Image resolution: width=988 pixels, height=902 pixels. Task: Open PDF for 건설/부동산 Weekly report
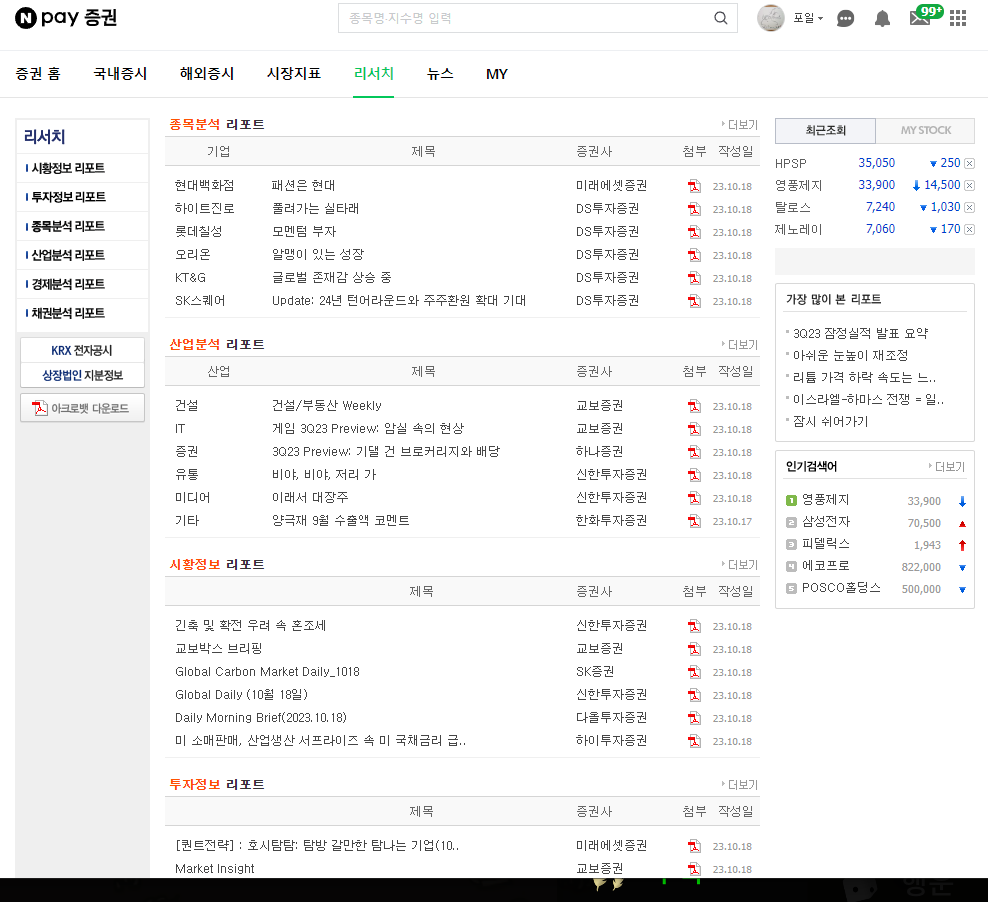694,406
